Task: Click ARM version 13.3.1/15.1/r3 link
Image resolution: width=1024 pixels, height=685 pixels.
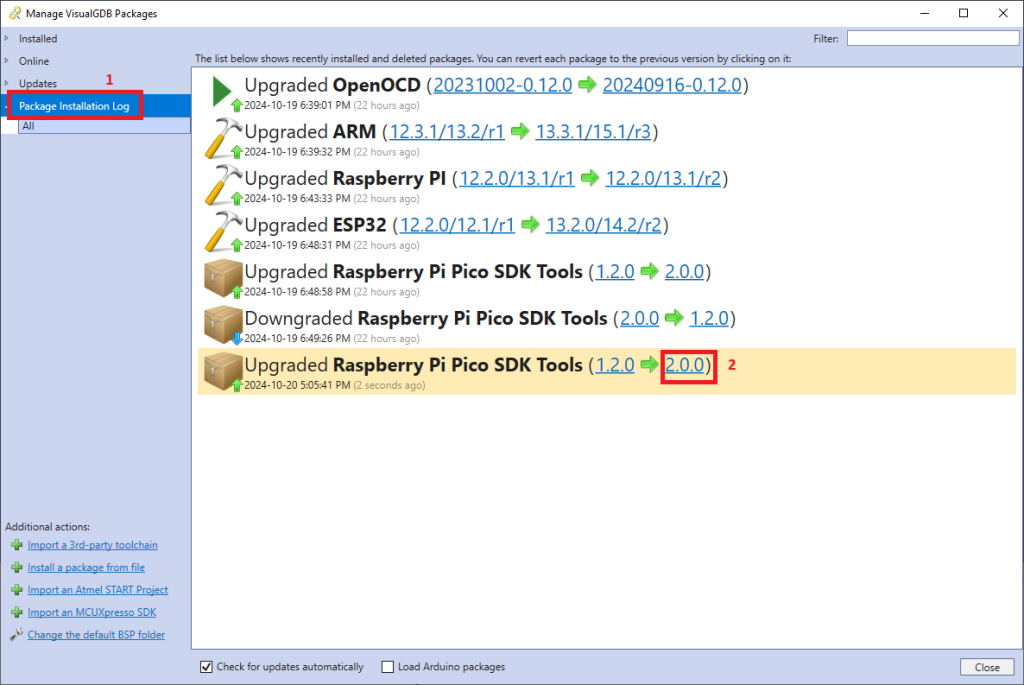Action: 593,132
